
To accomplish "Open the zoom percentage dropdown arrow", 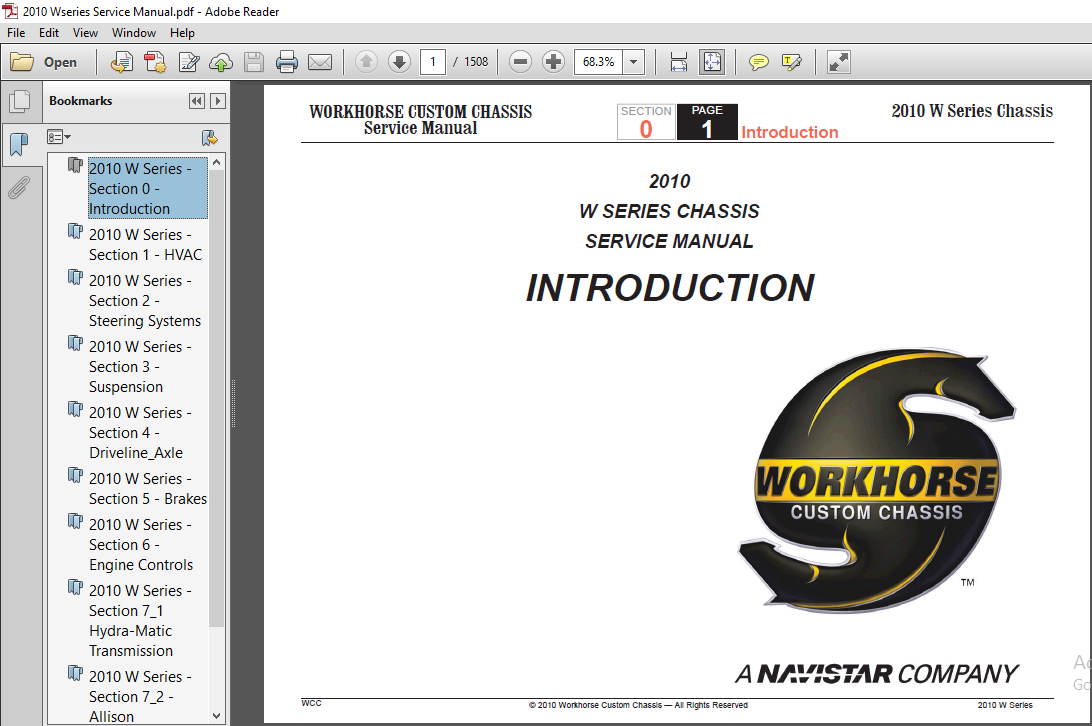I will [x=633, y=62].
